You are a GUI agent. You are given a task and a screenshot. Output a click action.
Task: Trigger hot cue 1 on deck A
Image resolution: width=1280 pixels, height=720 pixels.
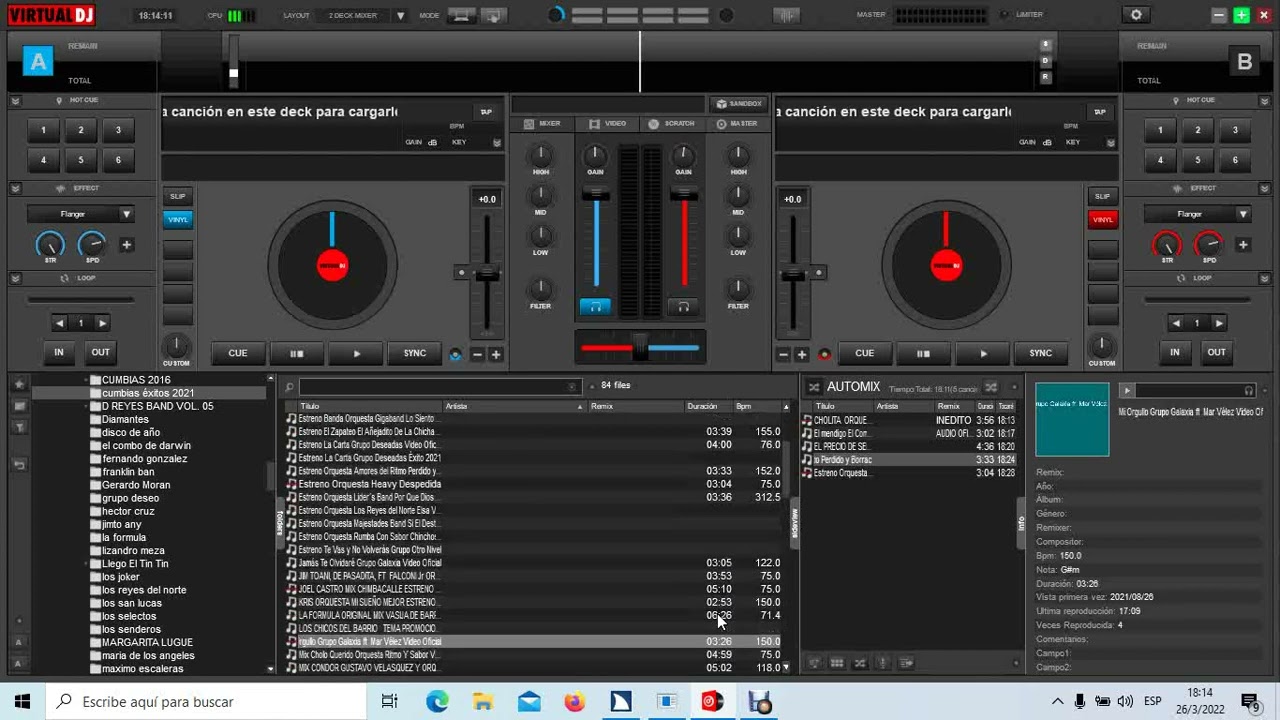(43, 130)
